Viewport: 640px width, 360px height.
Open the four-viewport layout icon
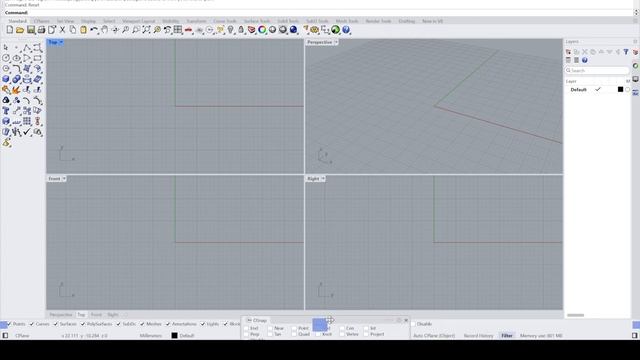pyautogui.click(x=178, y=30)
